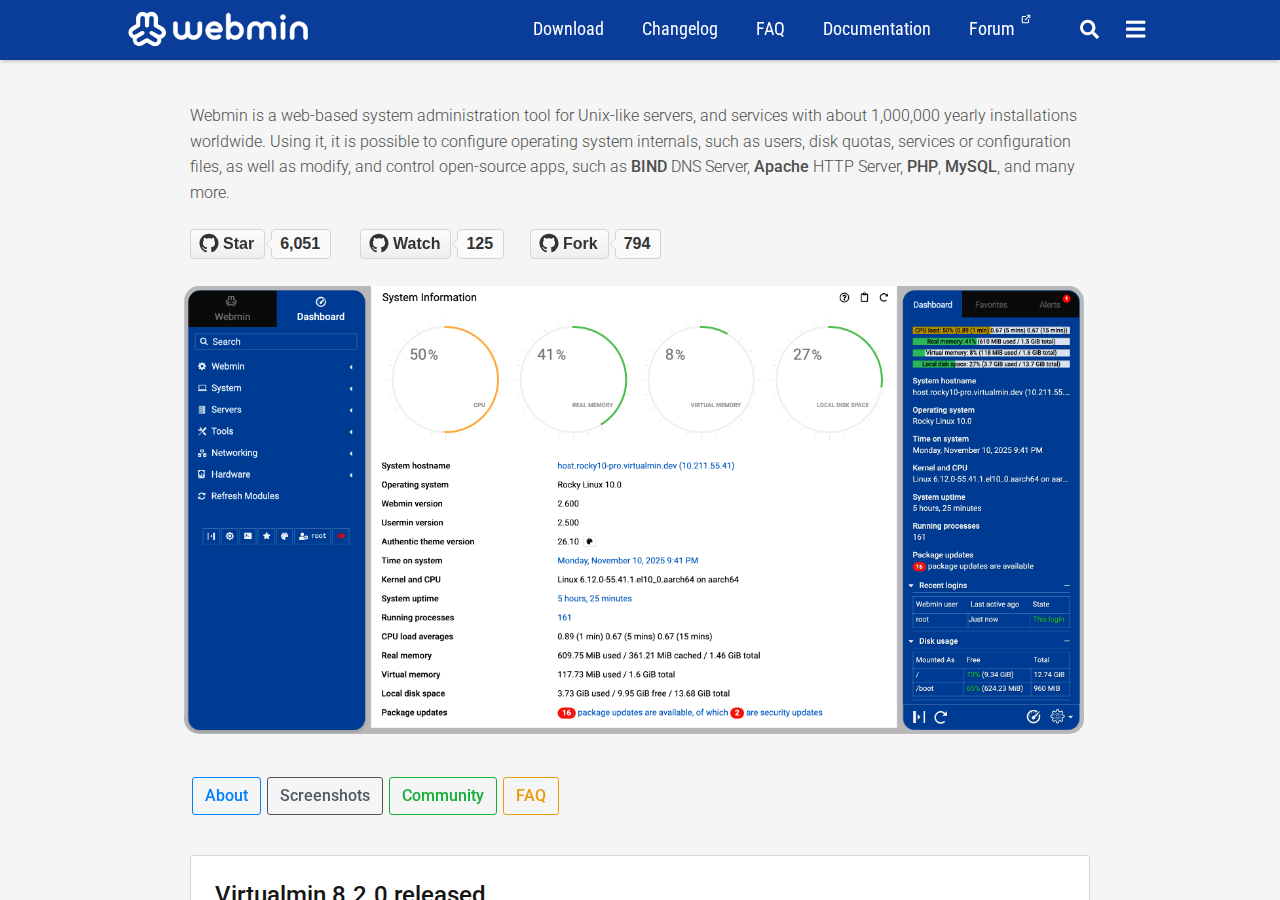
Task: Click the Real Memory 41% gauge
Action: point(572,380)
